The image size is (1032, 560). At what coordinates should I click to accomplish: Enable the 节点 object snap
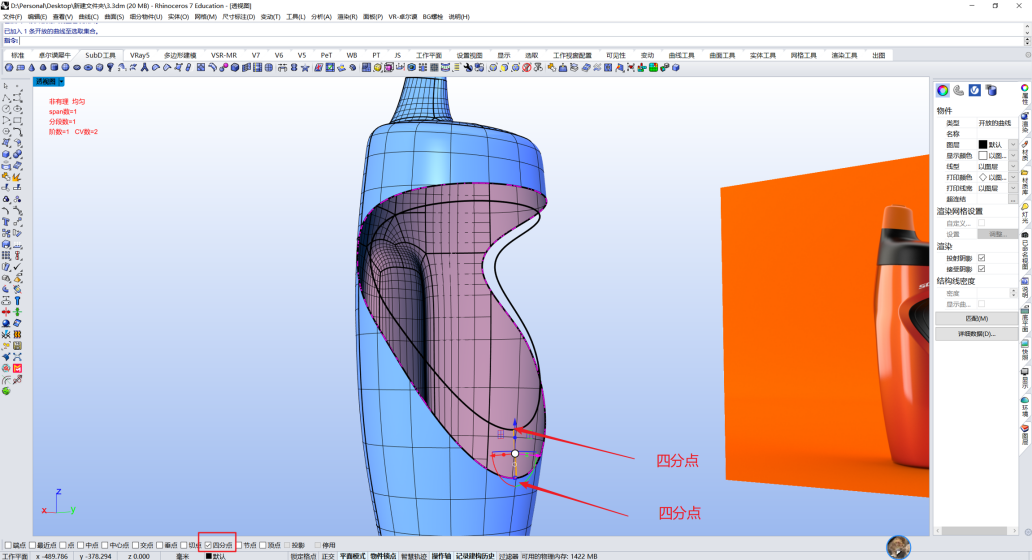239,545
